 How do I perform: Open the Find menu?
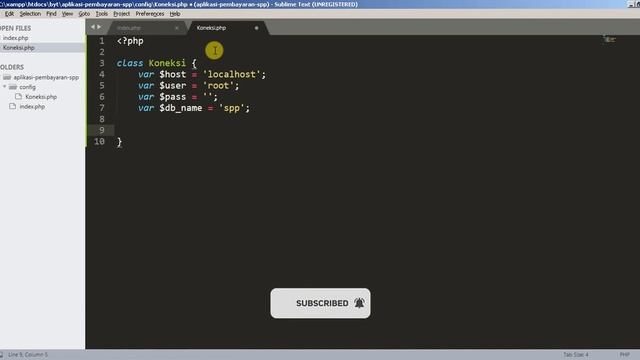(51, 13)
